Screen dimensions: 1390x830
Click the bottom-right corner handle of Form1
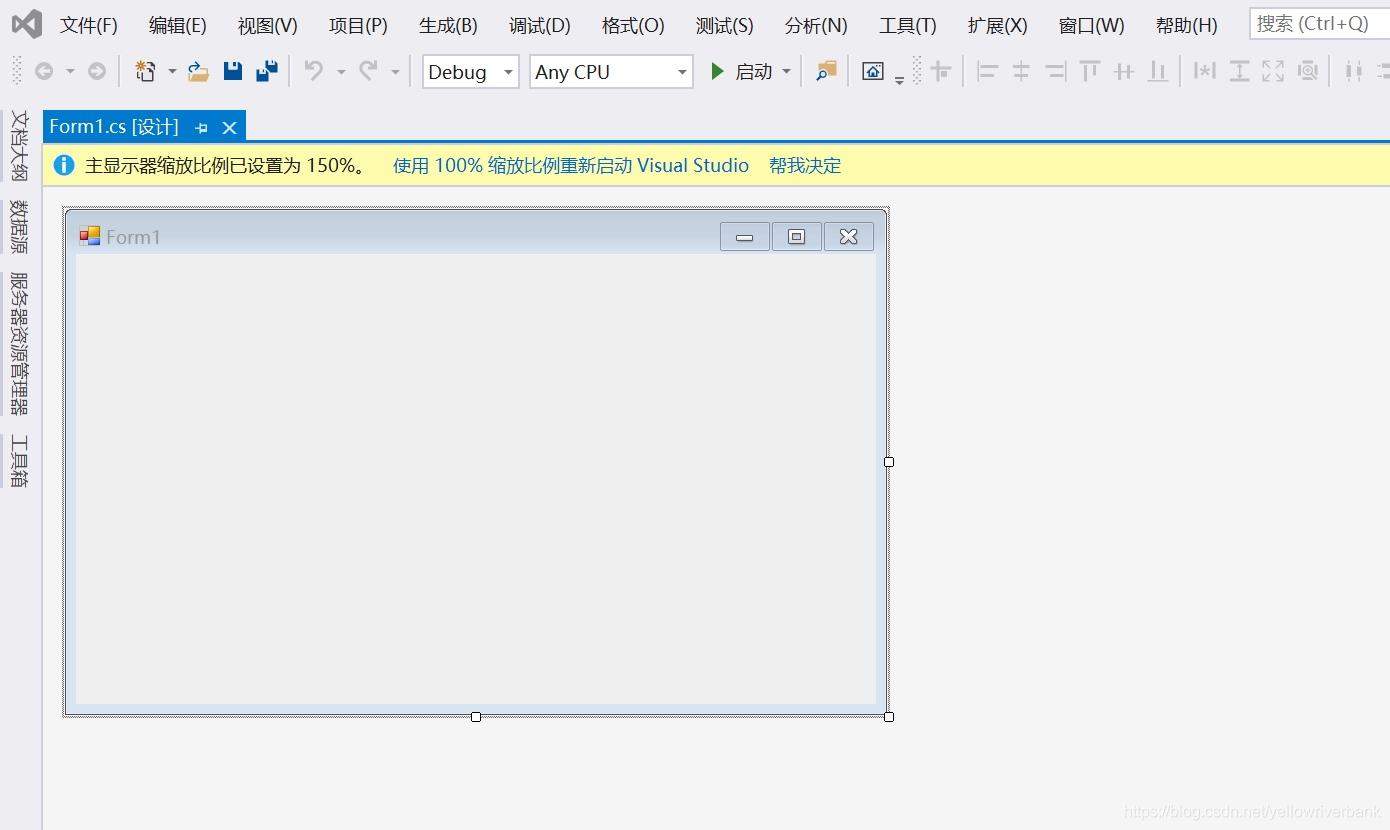[x=889, y=717]
